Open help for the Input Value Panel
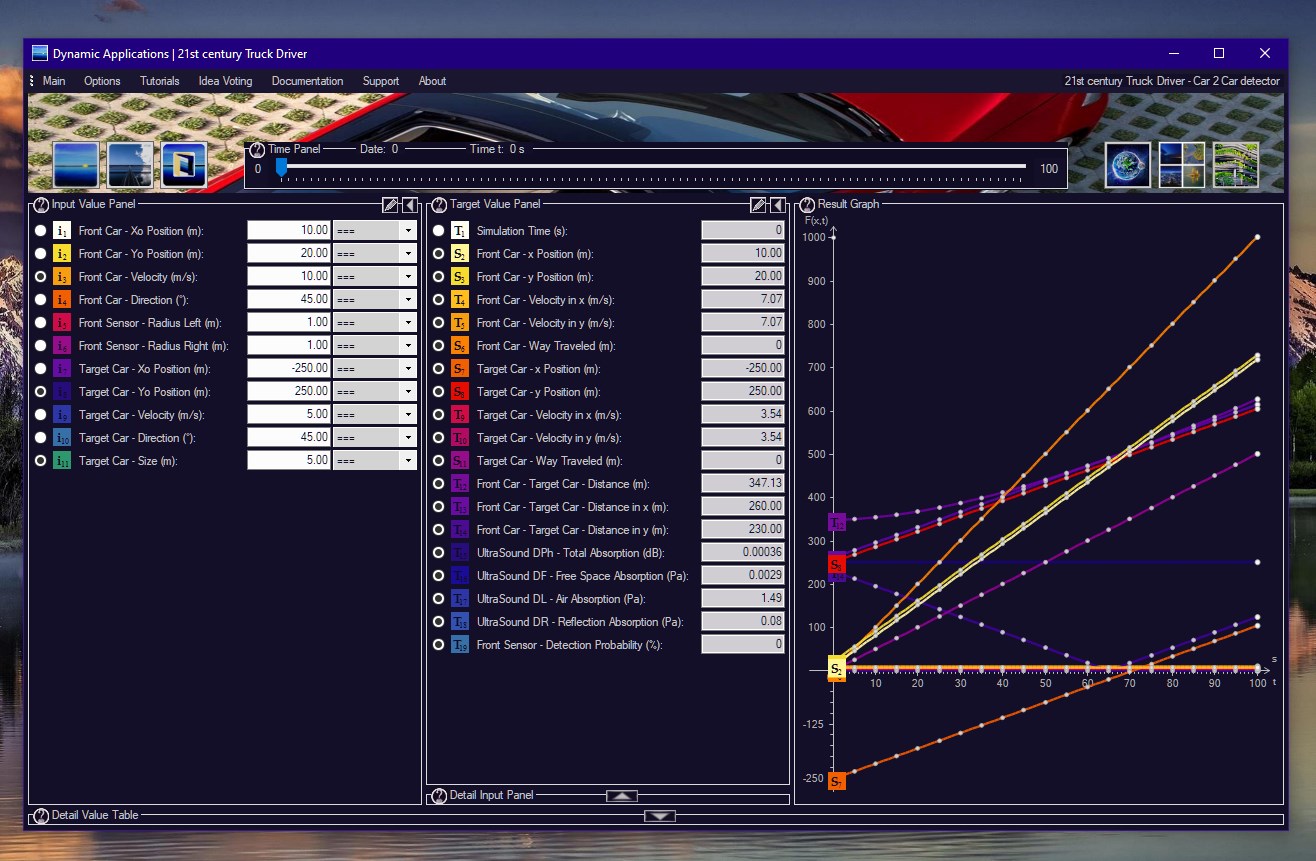This screenshot has width=1316, height=861. pyautogui.click(x=41, y=205)
